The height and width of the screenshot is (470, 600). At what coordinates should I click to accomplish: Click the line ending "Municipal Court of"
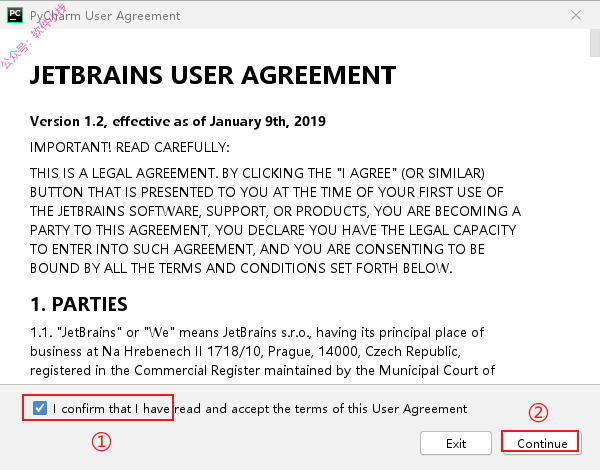pyautogui.click(x=262, y=370)
